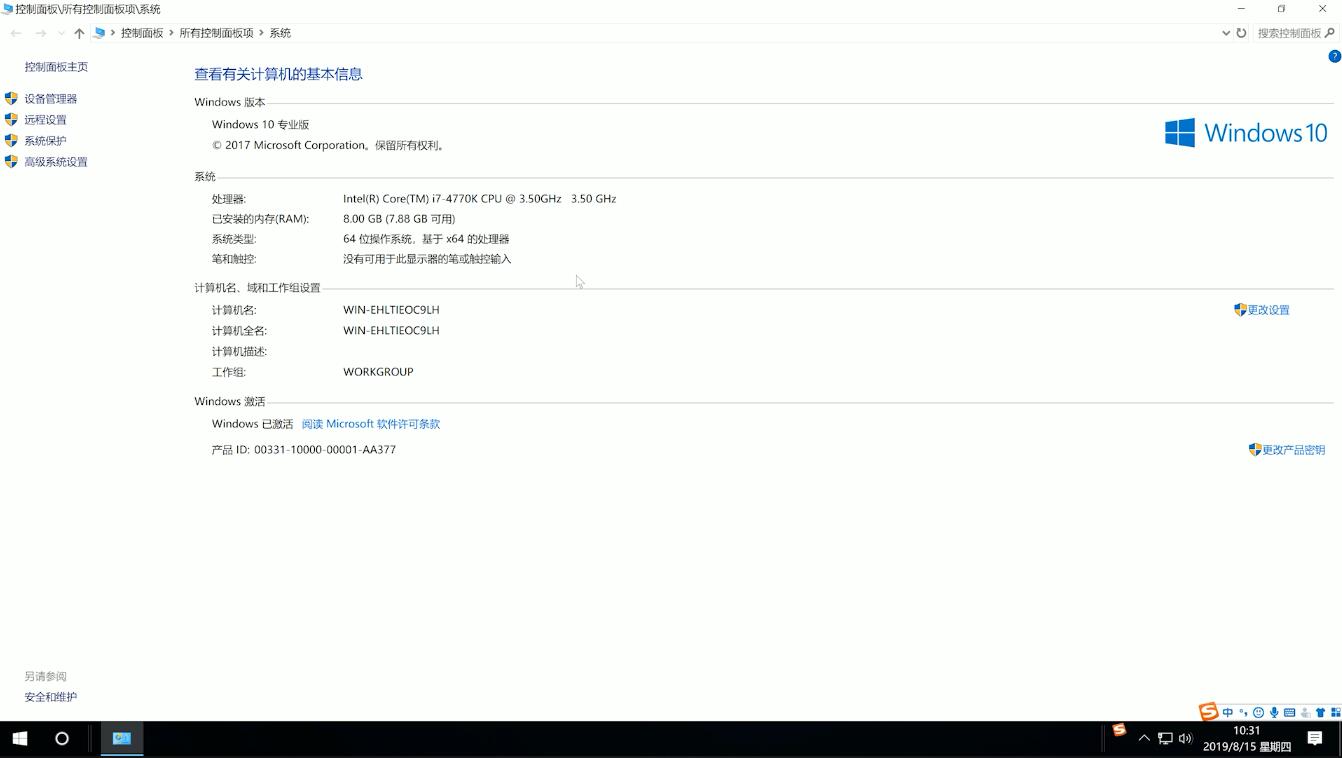Click the shield icon beside 系统保护
1342x758 pixels.
click(11, 141)
